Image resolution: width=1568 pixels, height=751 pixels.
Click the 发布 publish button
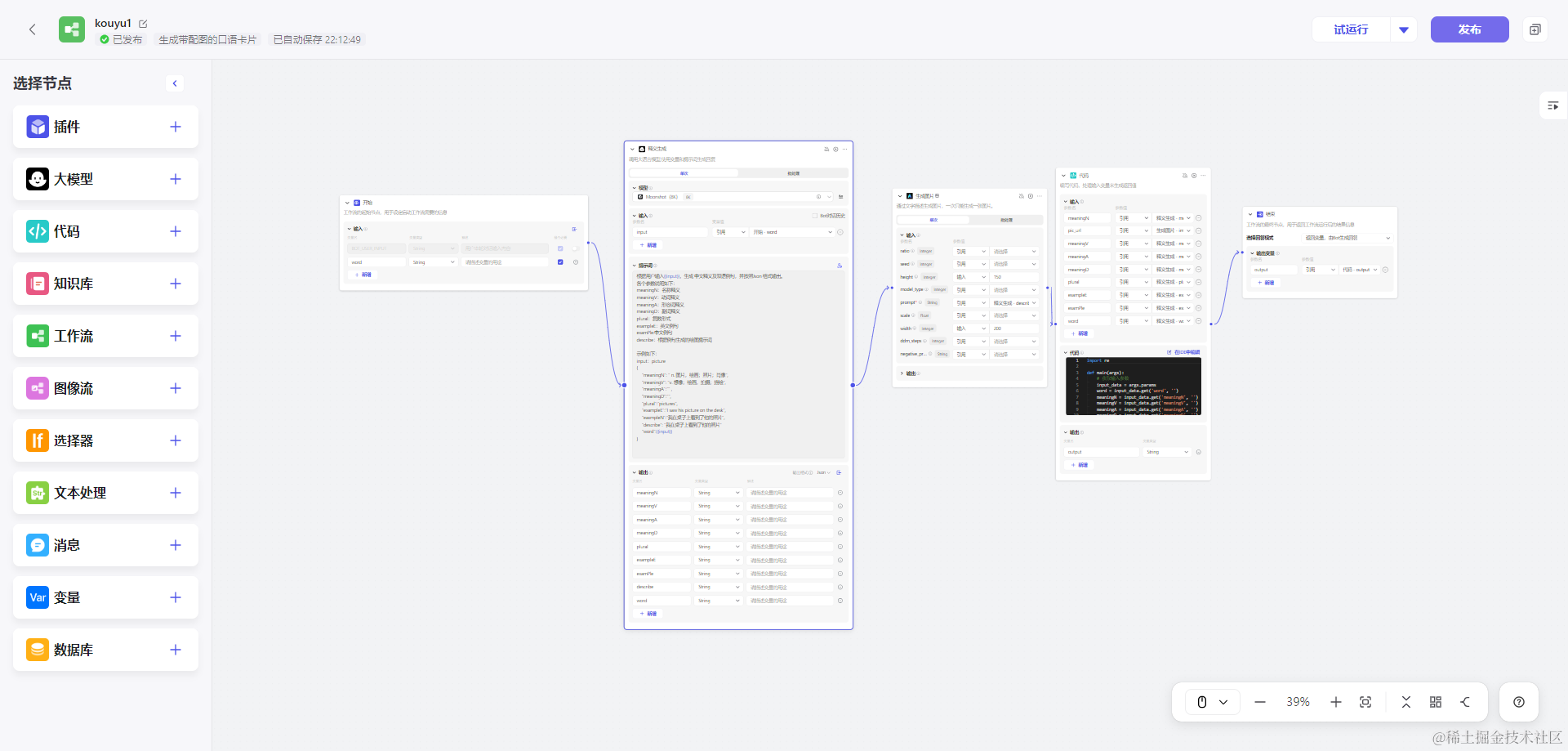coord(1469,29)
